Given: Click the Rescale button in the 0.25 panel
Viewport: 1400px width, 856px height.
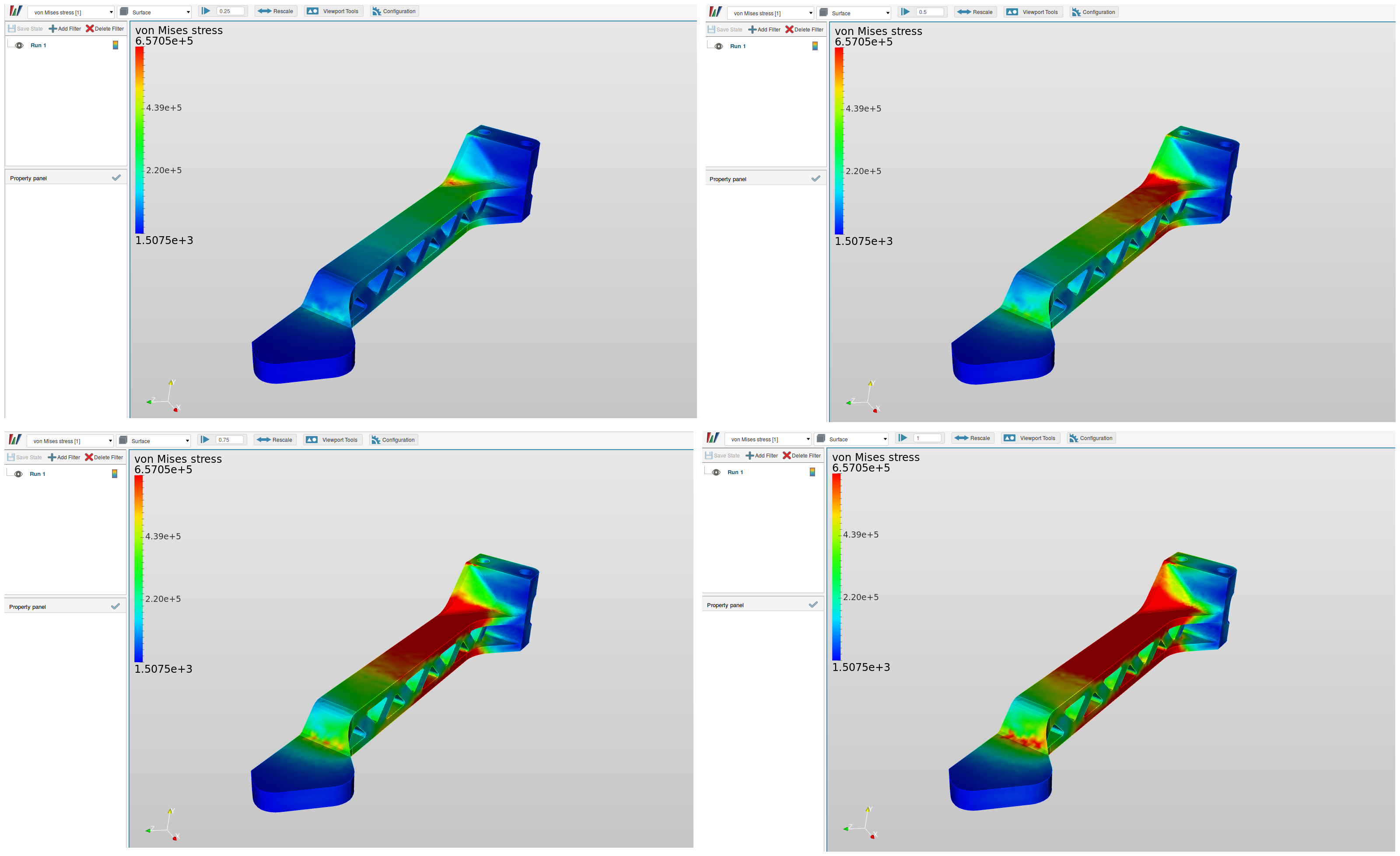Looking at the screenshot, I should click(x=276, y=11).
